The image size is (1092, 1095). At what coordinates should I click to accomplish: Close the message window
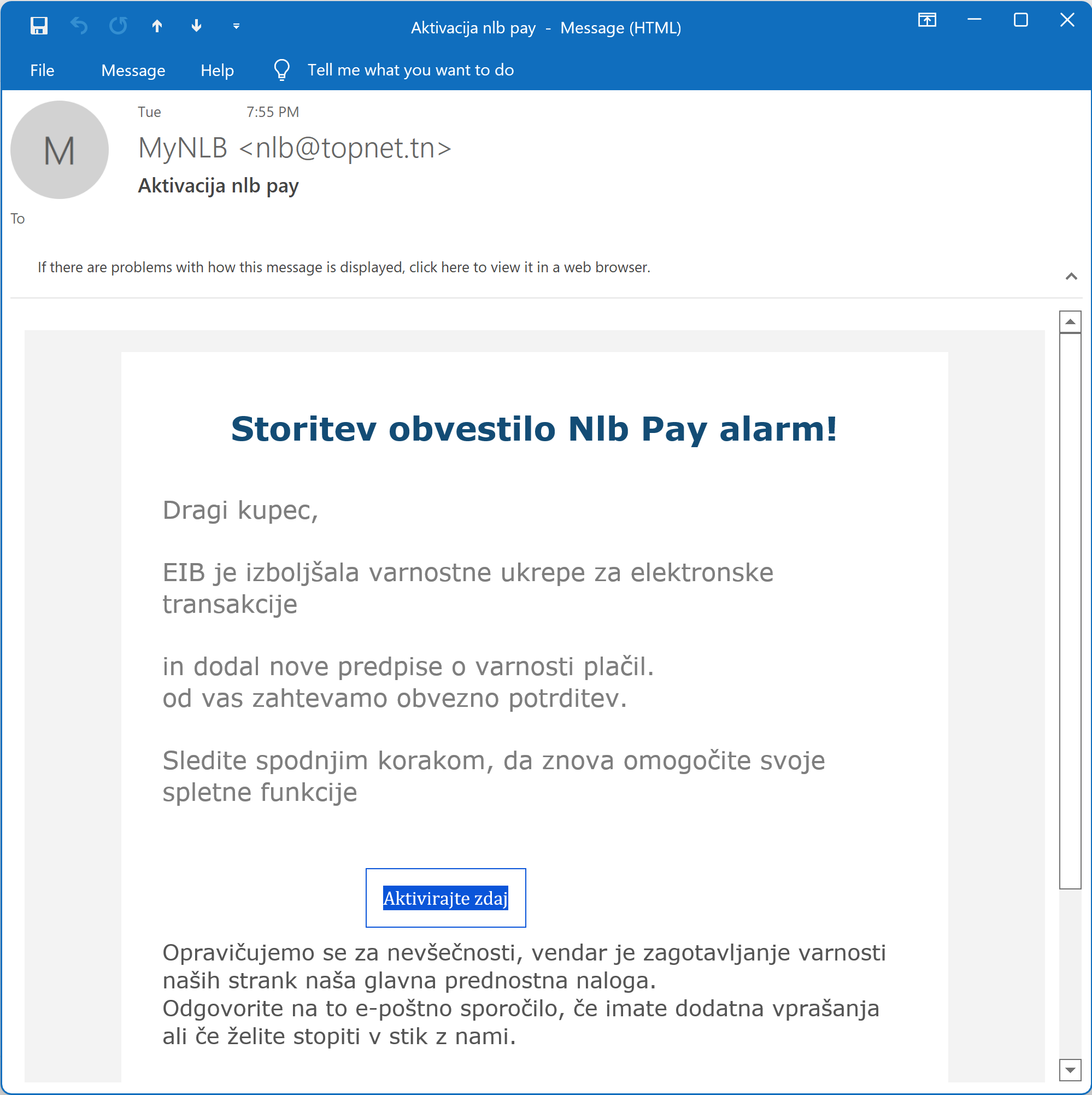[1067, 20]
